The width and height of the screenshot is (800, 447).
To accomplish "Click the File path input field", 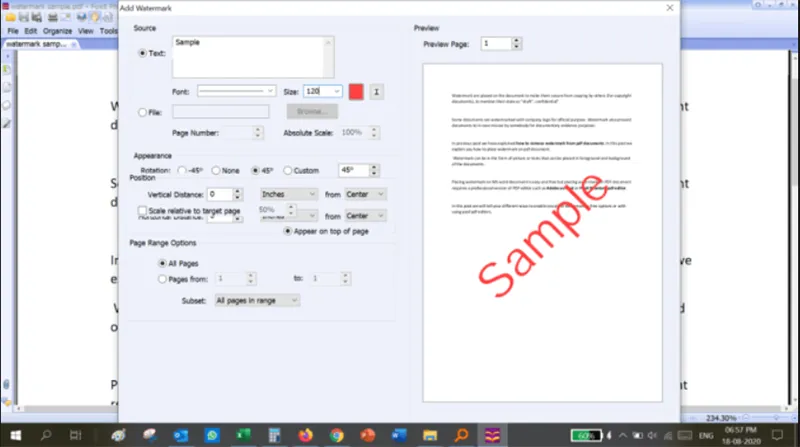I will pos(220,111).
